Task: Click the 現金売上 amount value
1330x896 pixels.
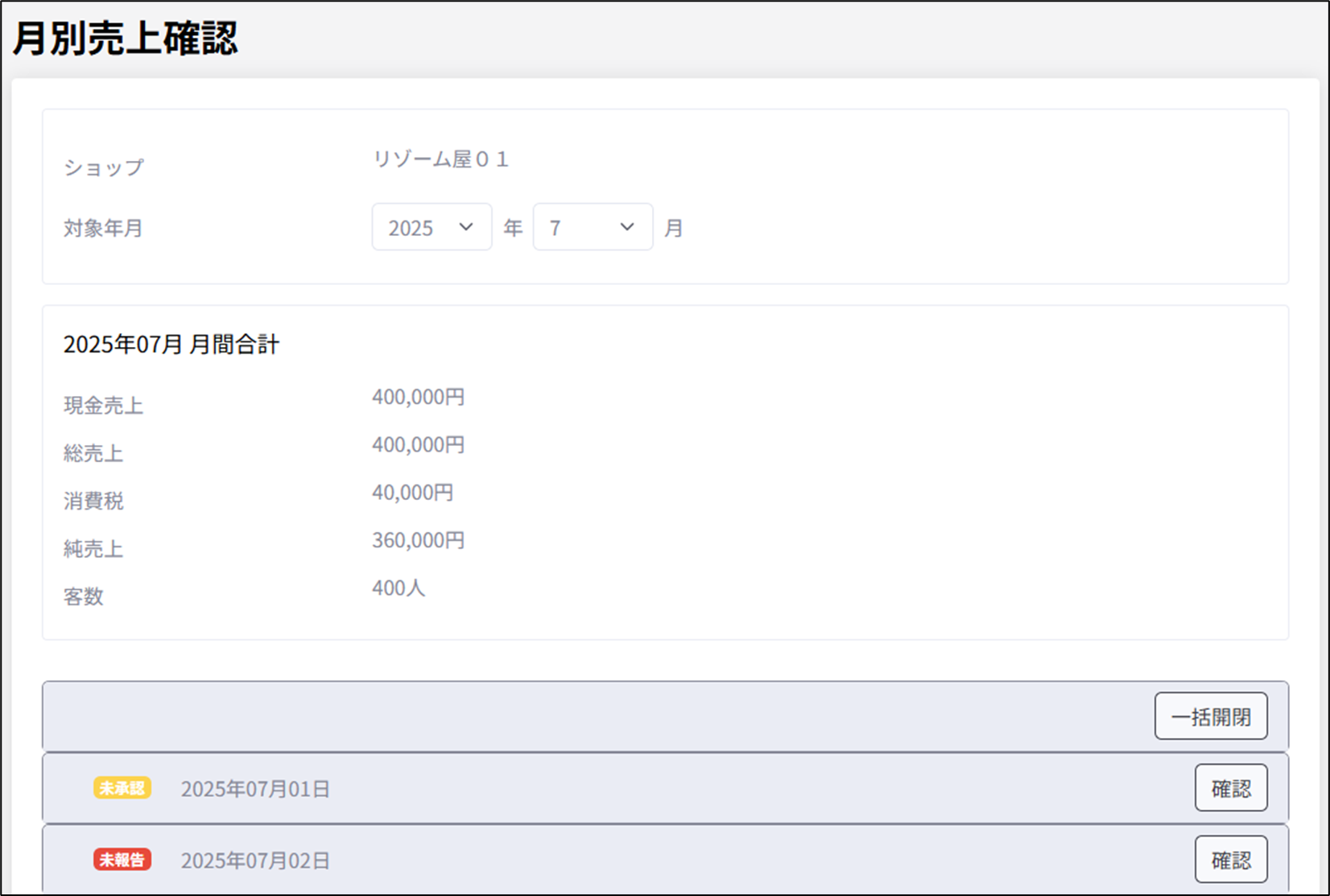Action: tap(418, 397)
